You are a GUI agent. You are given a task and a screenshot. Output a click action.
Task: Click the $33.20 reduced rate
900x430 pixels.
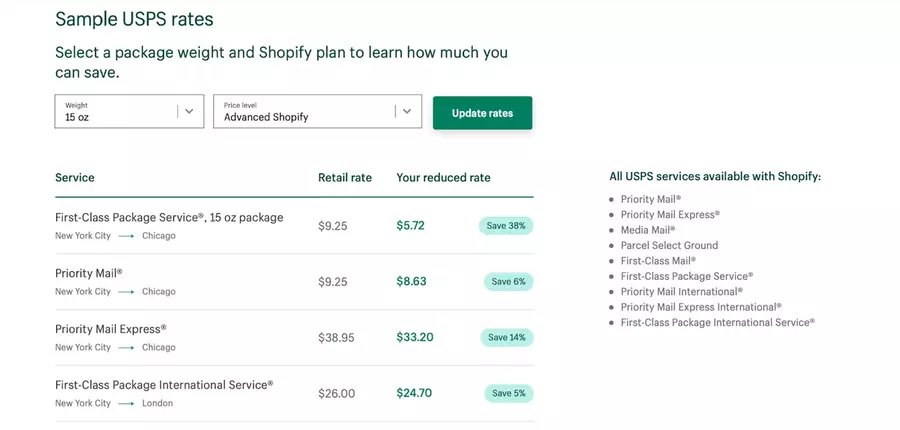(415, 338)
